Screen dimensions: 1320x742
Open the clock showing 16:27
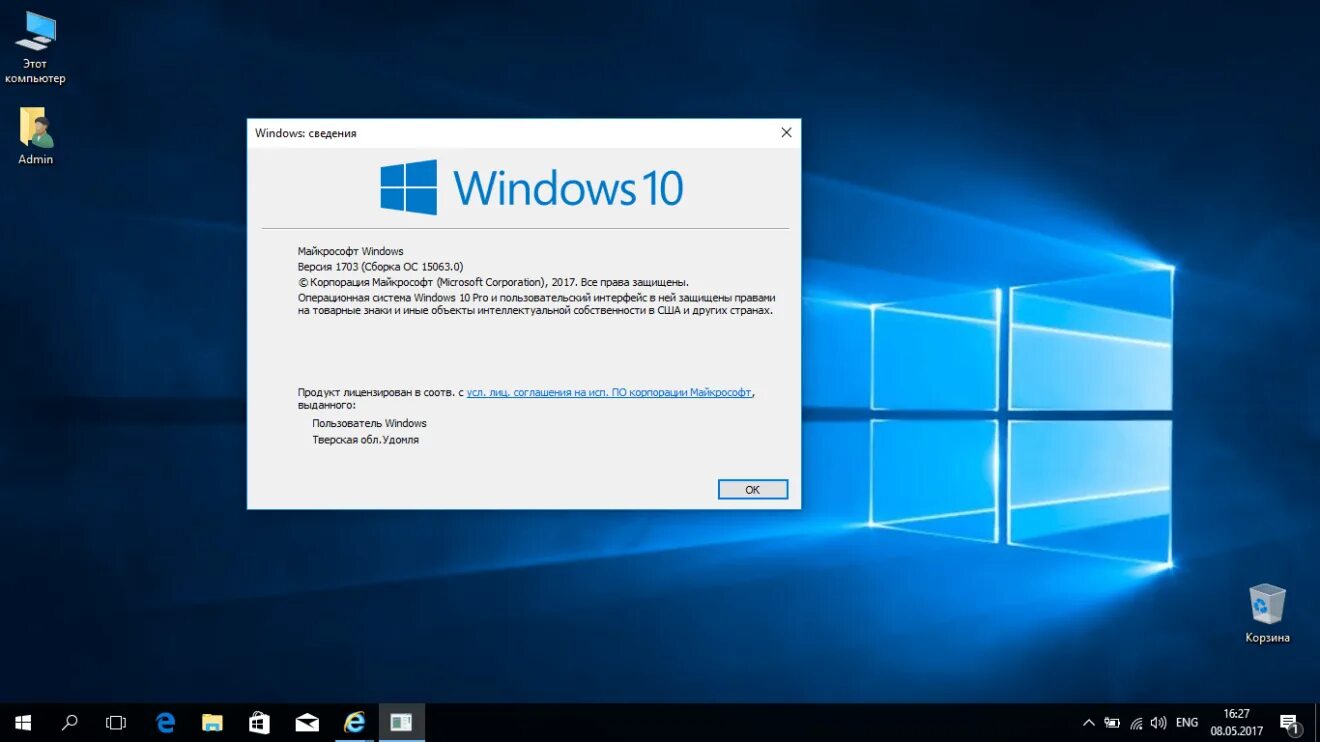point(1237,722)
